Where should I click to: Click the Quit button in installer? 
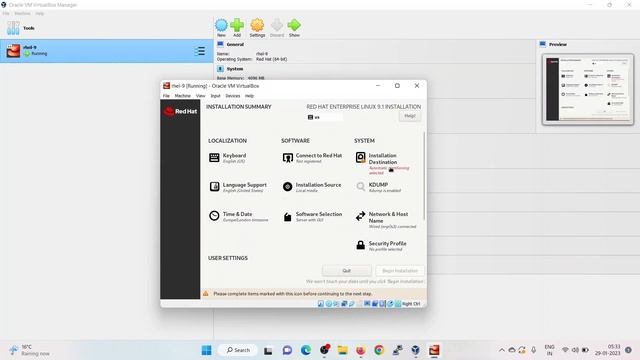(x=347, y=271)
